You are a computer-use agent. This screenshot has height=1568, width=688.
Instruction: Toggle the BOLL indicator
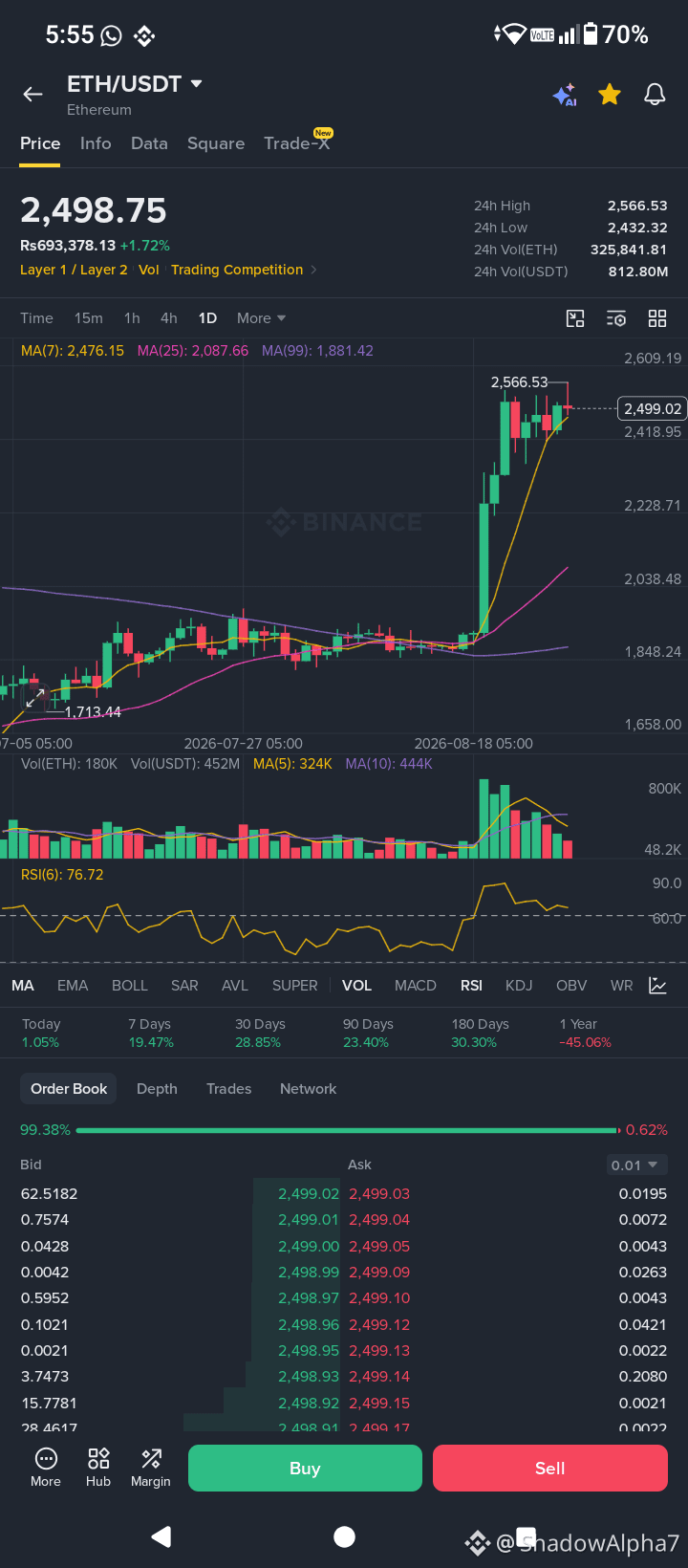coord(130,986)
